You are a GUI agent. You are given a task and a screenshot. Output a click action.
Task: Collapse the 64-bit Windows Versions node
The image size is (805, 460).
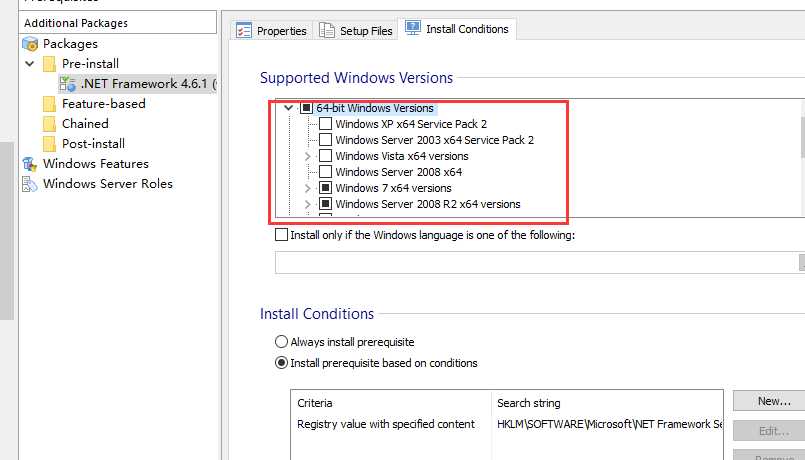pyautogui.click(x=288, y=108)
